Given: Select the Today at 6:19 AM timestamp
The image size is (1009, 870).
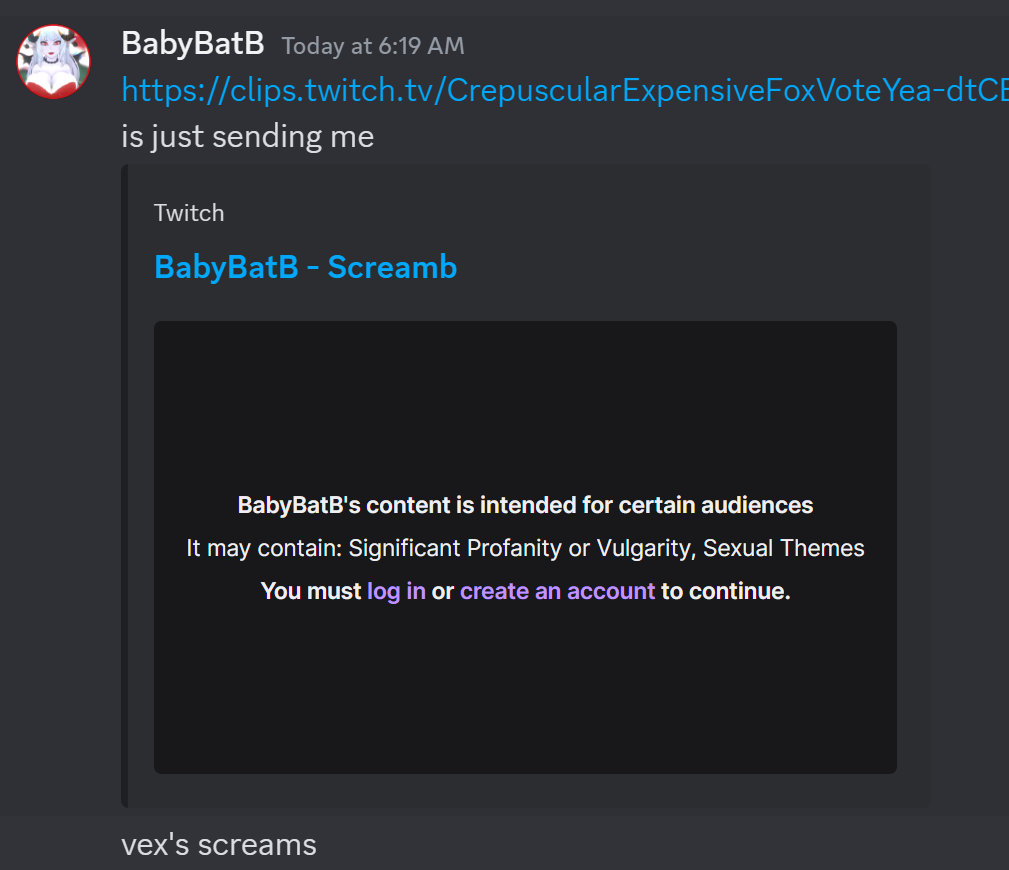Looking at the screenshot, I should pos(373,46).
